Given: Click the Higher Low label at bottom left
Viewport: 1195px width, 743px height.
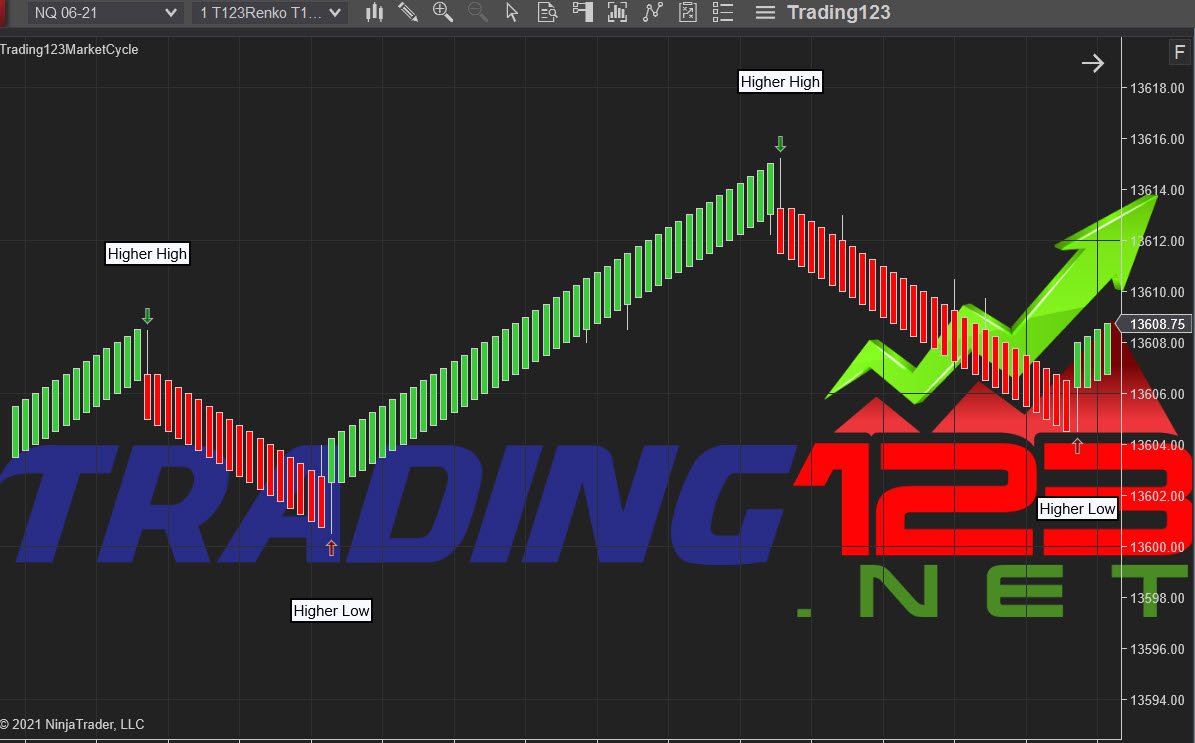Looking at the screenshot, I should pos(332,610).
